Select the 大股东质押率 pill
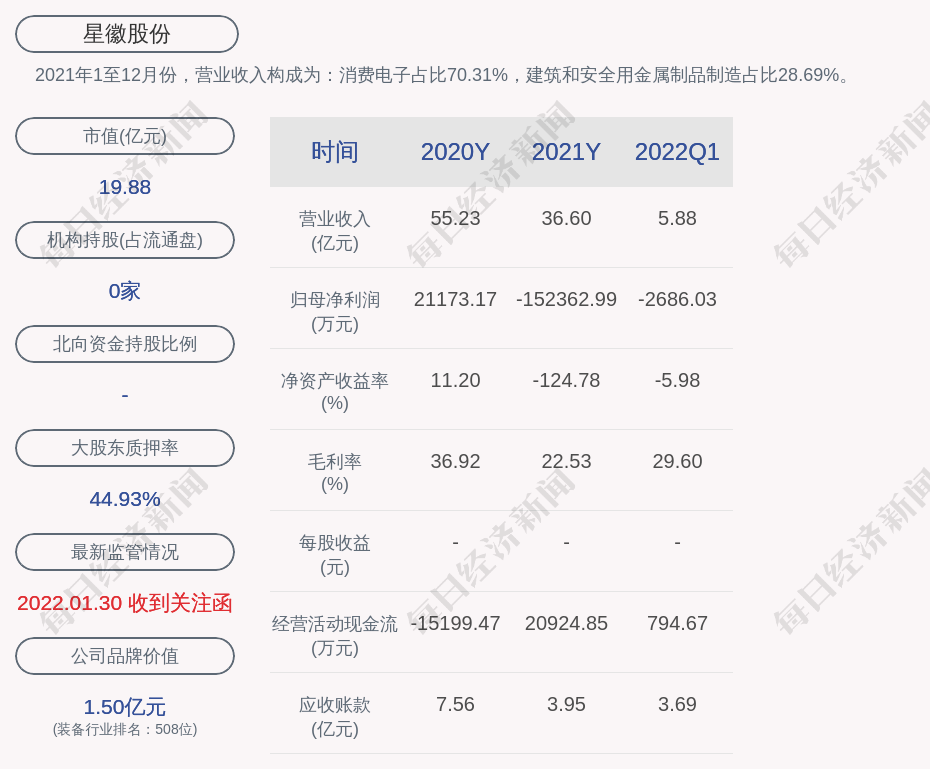The width and height of the screenshot is (930, 769). pos(125,448)
